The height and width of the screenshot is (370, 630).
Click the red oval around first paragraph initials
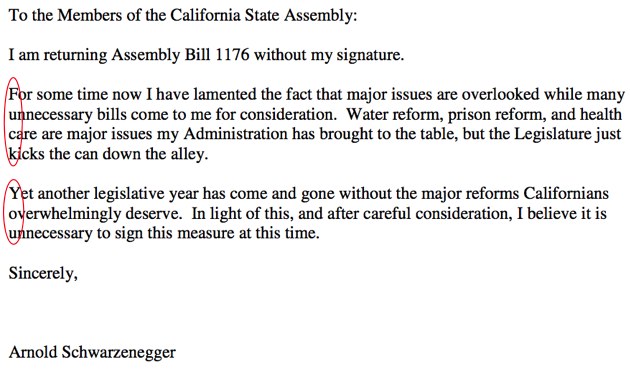click(x=14, y=121)
